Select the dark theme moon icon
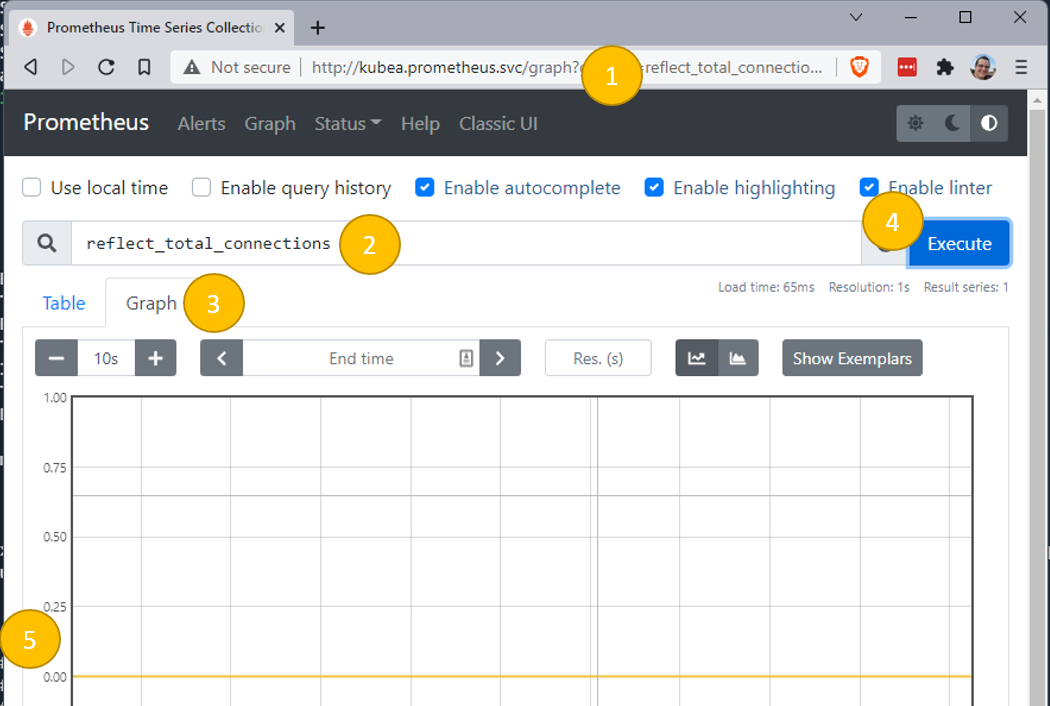1050x706 pixels. click(952, 123)
